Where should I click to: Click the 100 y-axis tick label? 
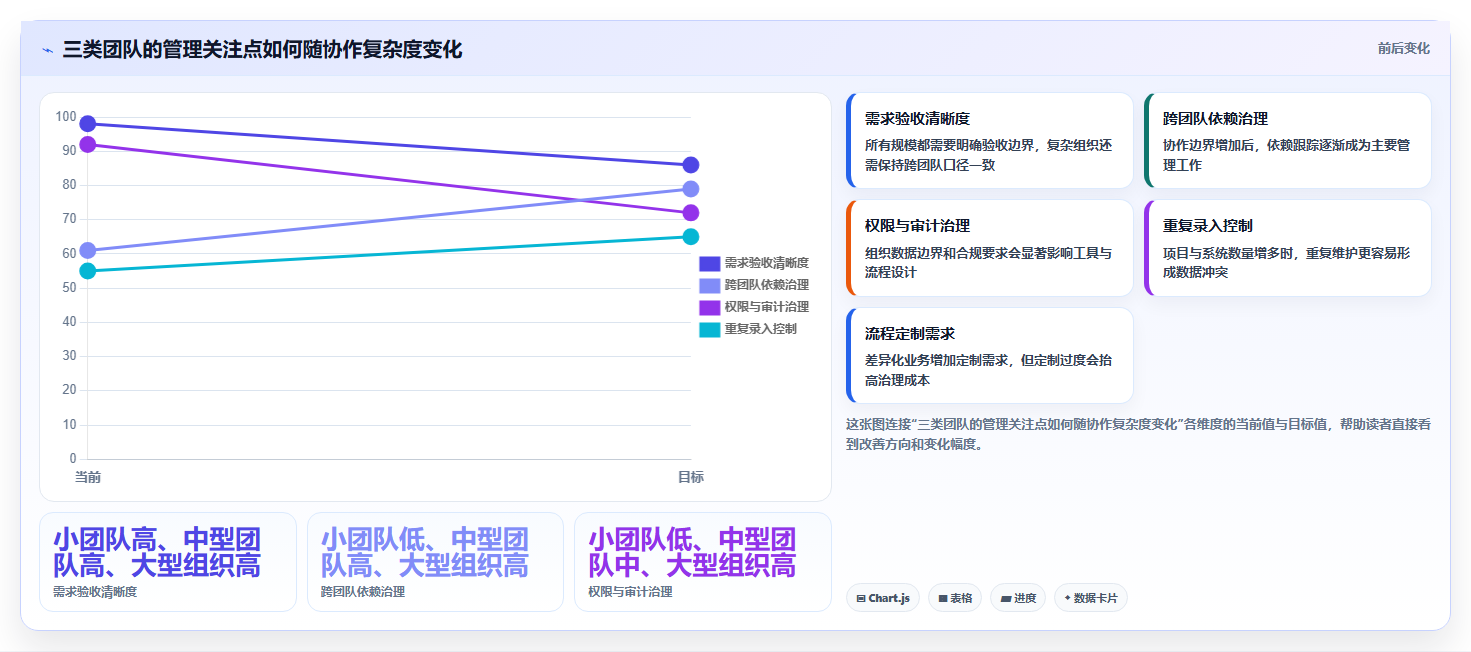(66, 117)
